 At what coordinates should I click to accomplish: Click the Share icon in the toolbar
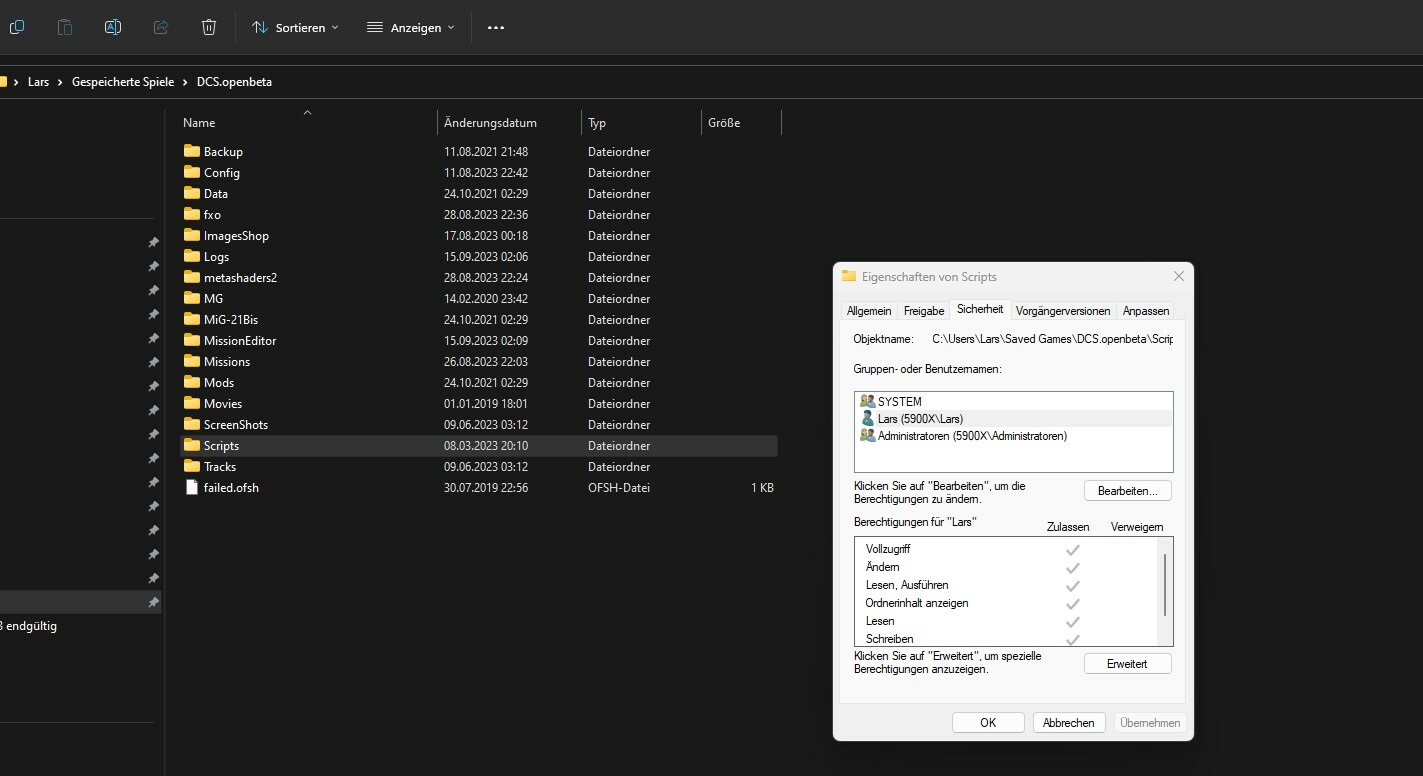161,27
